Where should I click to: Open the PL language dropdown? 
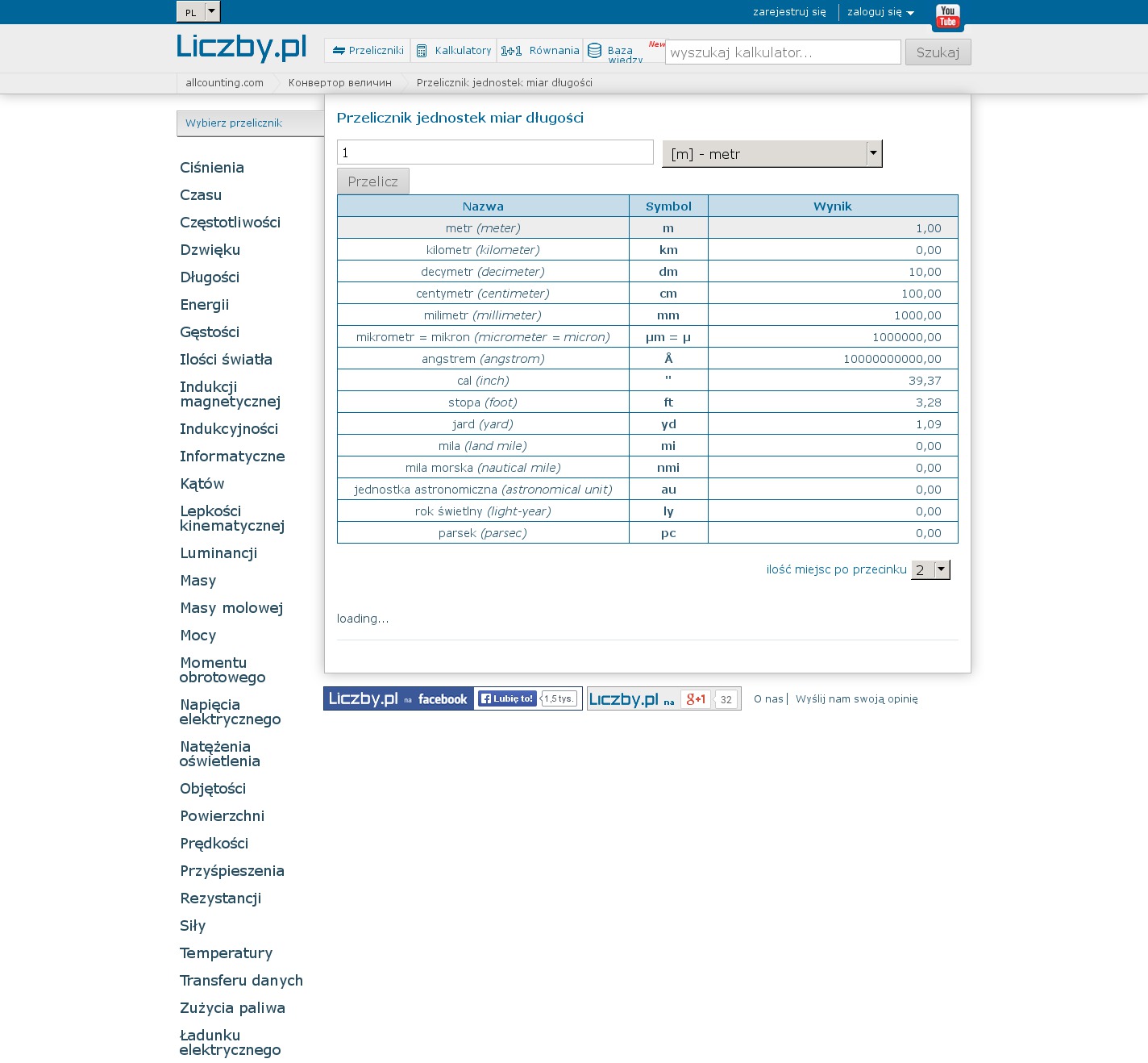(x=198, y=12)
